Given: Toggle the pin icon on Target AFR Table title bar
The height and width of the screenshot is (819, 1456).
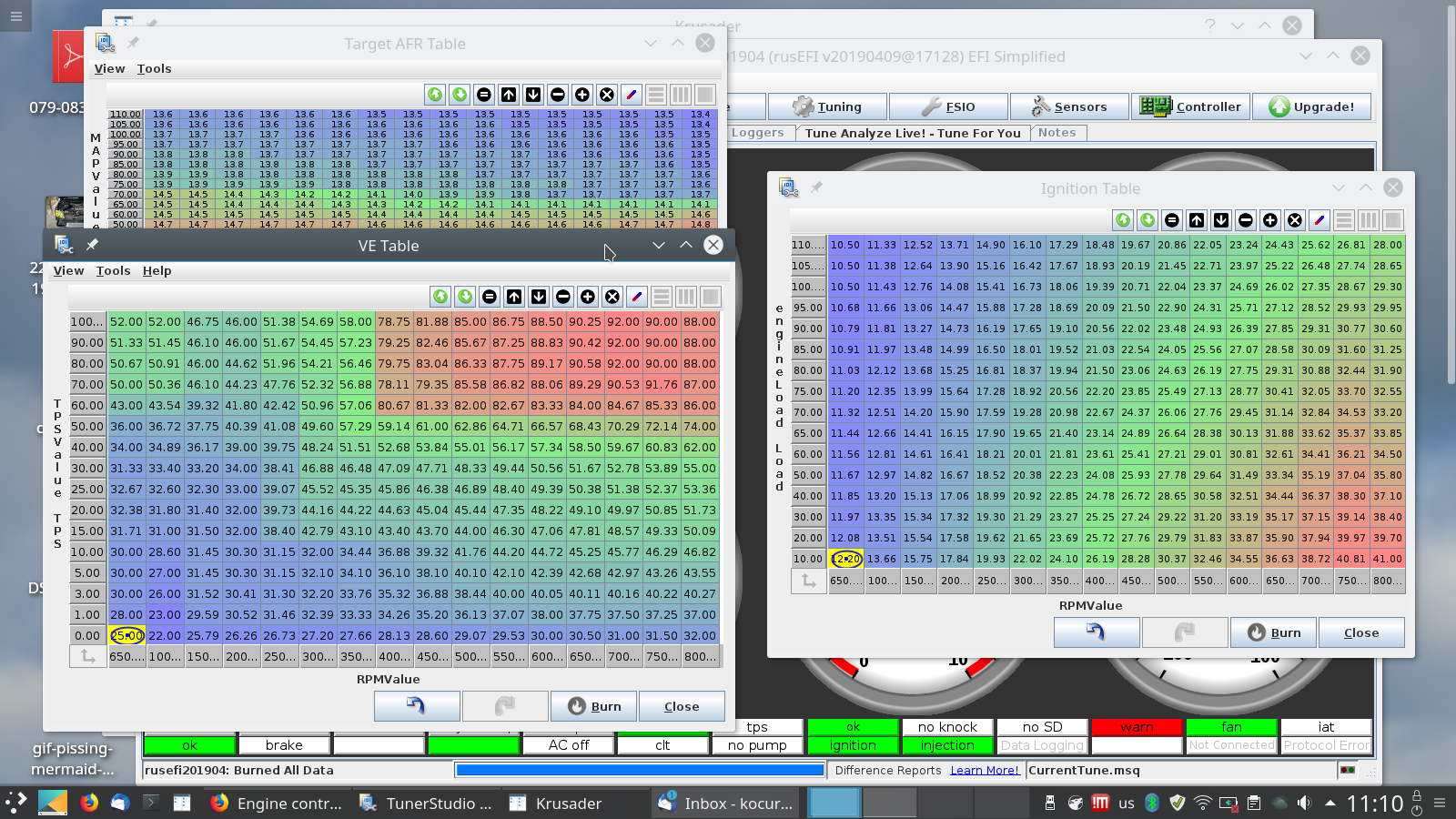Looking at the screenshot, I should coord(133,43).
